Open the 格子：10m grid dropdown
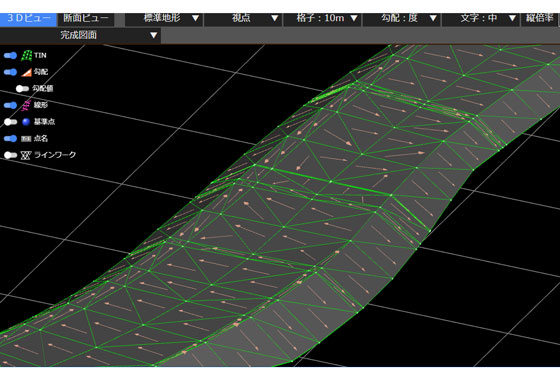560x380 pixels. pos(322,19)
